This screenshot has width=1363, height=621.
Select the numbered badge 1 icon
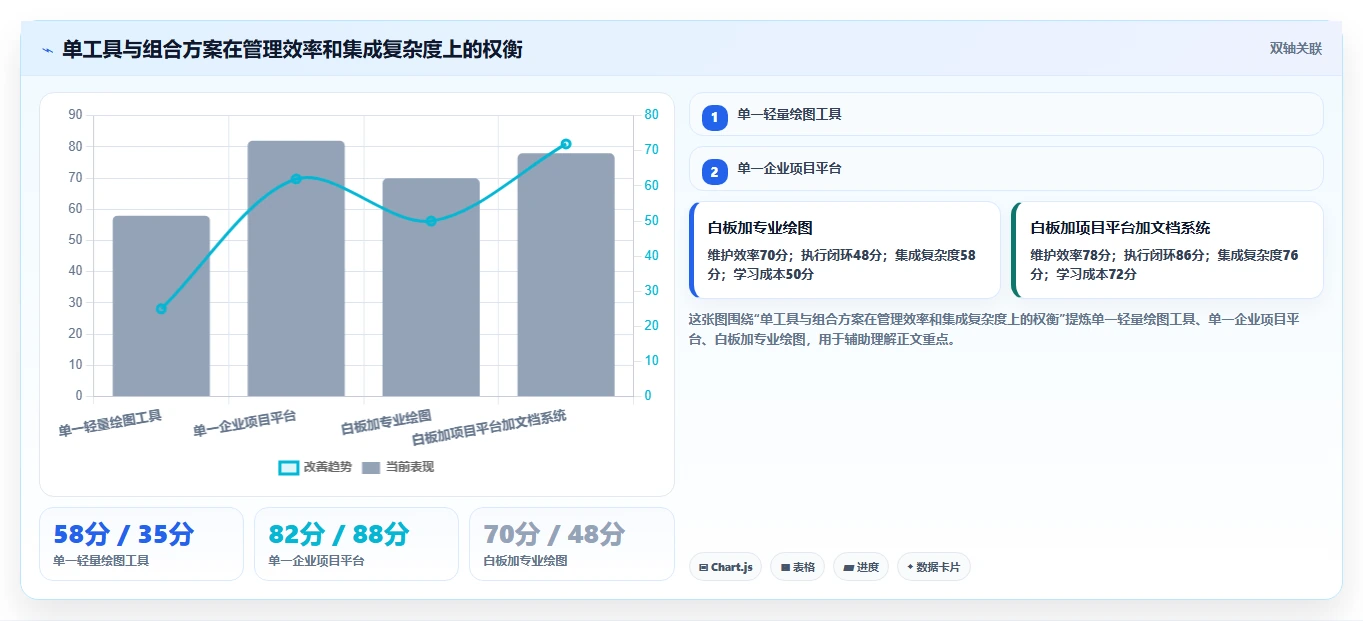[714, 118]
